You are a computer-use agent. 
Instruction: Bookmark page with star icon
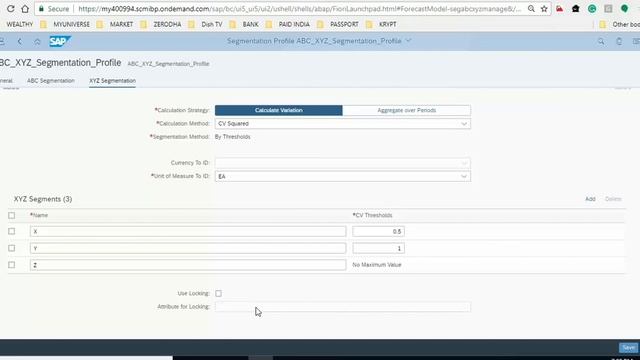tap(544, 9)
